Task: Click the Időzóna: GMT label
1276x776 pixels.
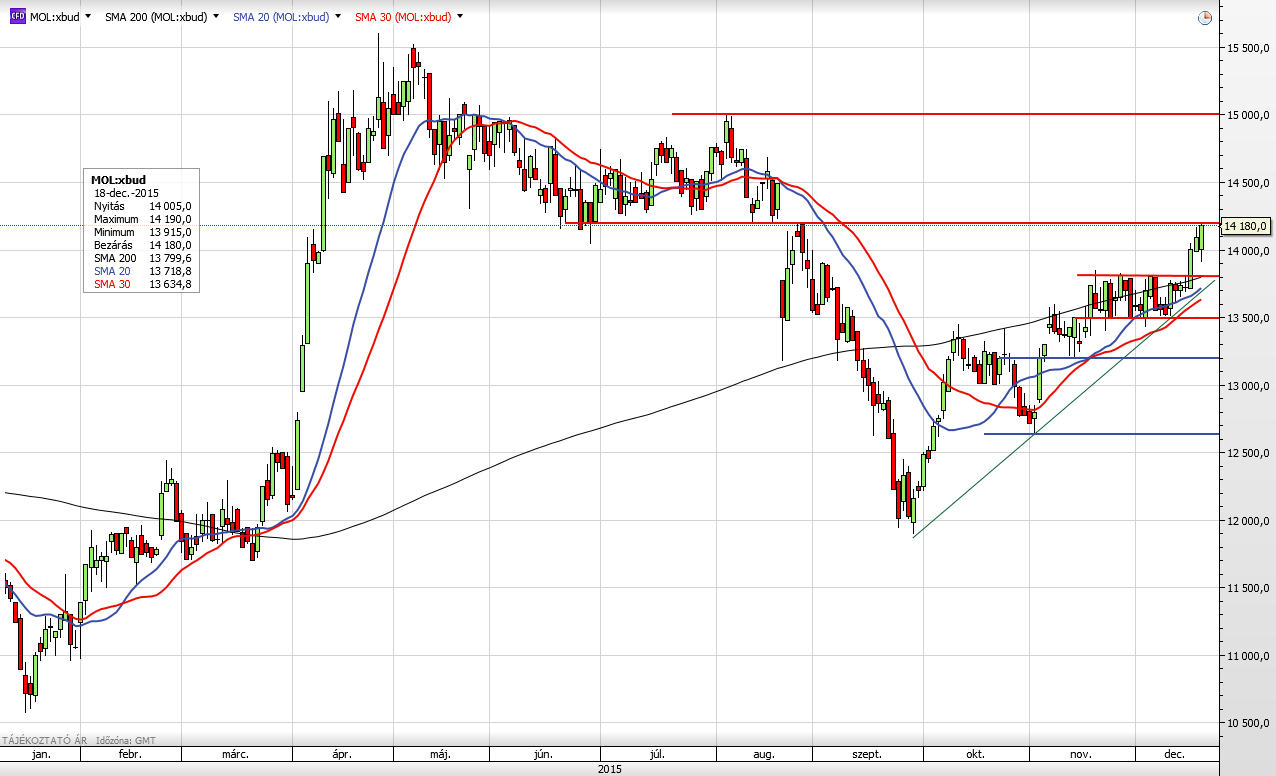Action: pyautogui.click(x=126, y=741)
